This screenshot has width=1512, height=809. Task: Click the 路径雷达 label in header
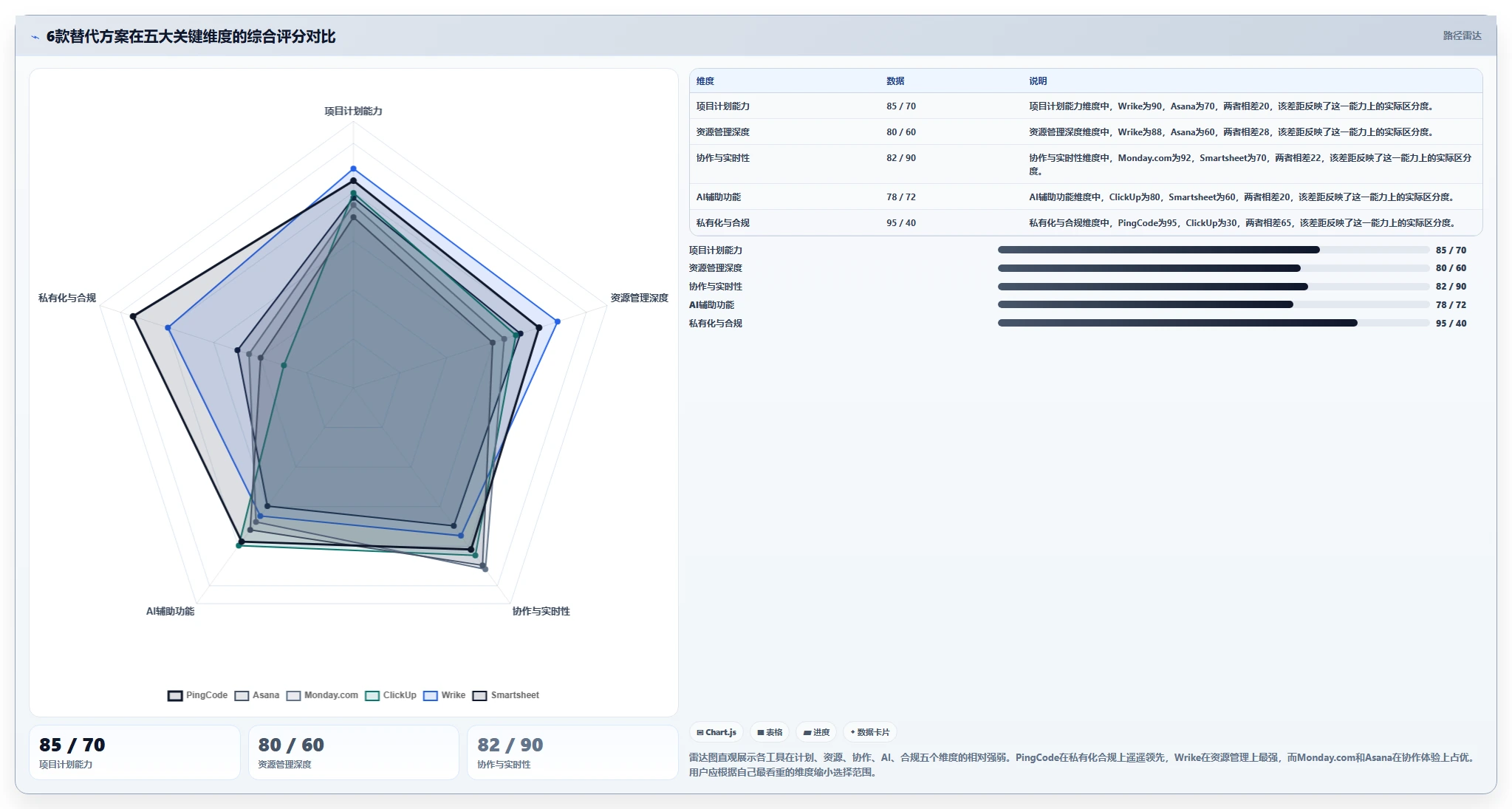1462,35
